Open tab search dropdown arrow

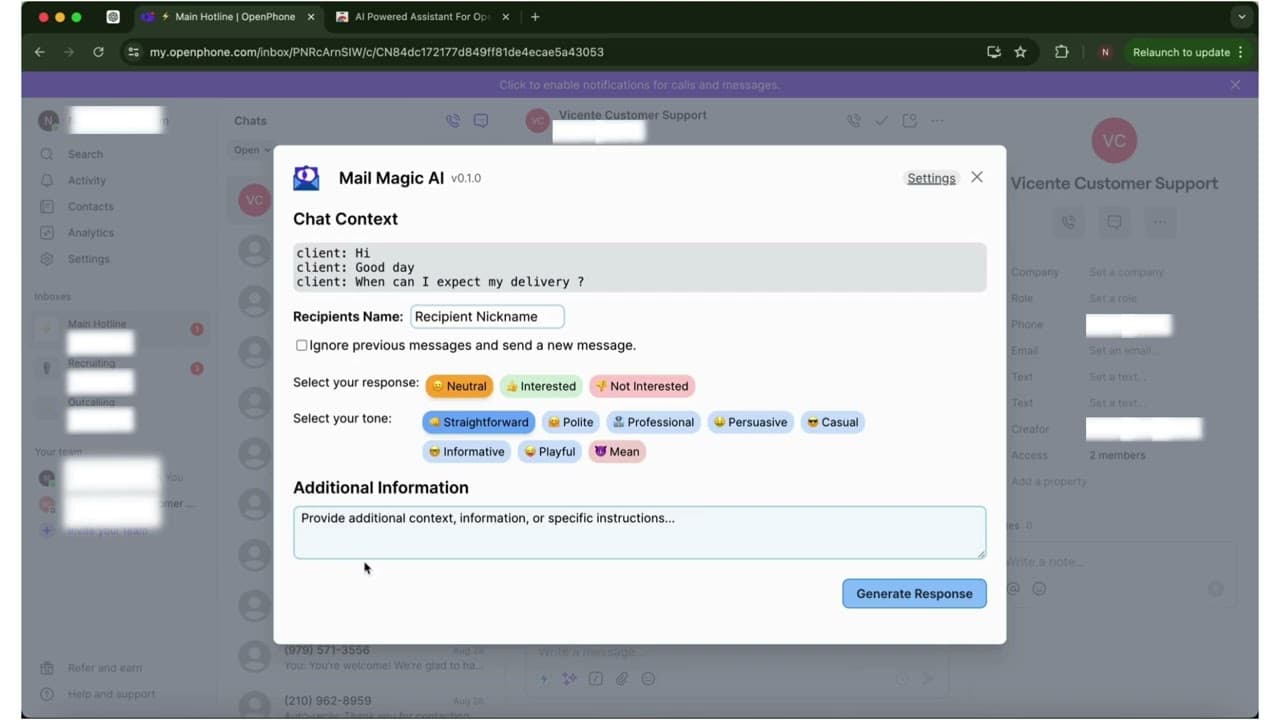point(1242,17)
